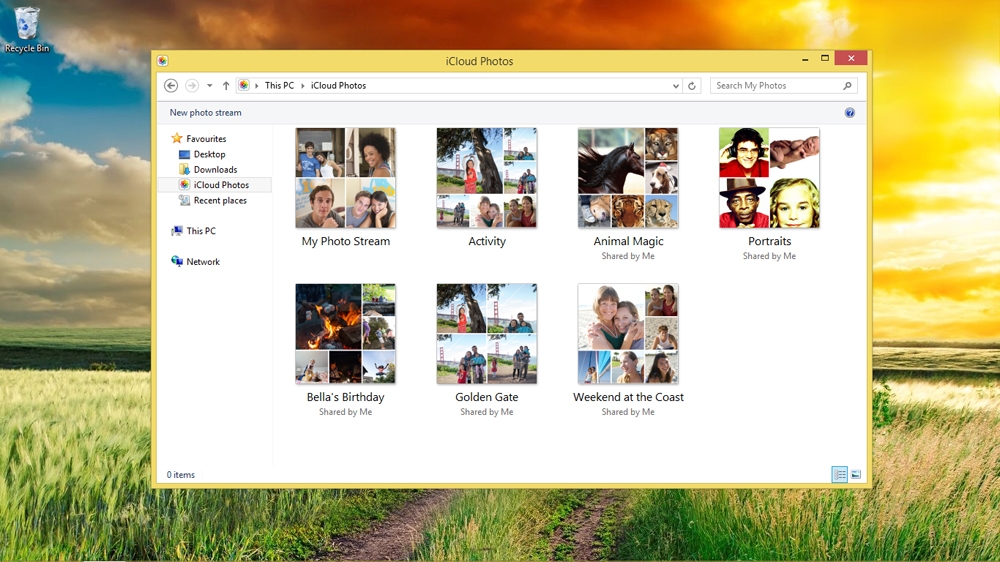
Task: Click 'Shared by Me' under Animal Magic
Action: (x=628, y=256)
